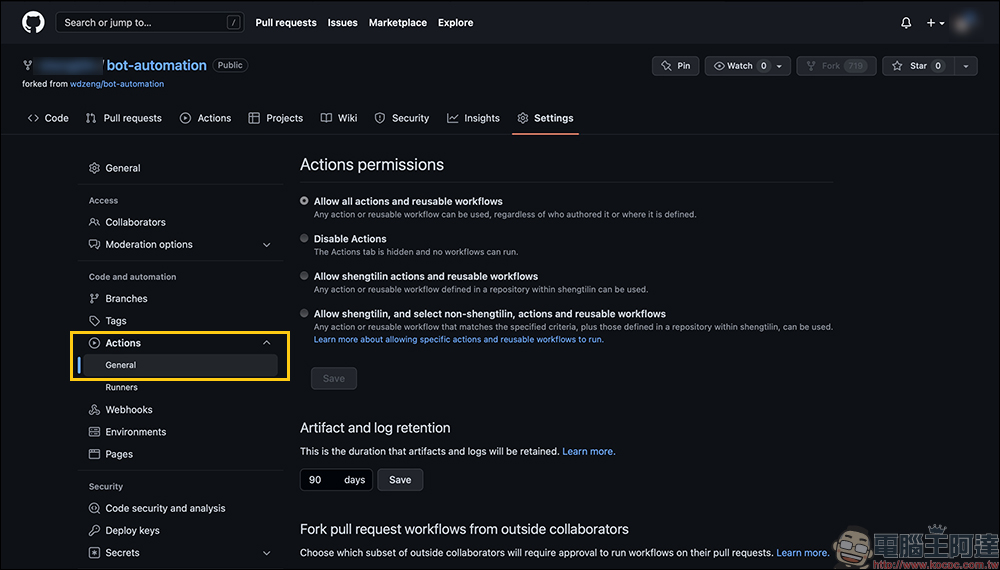Open the notifications bell

906,23
